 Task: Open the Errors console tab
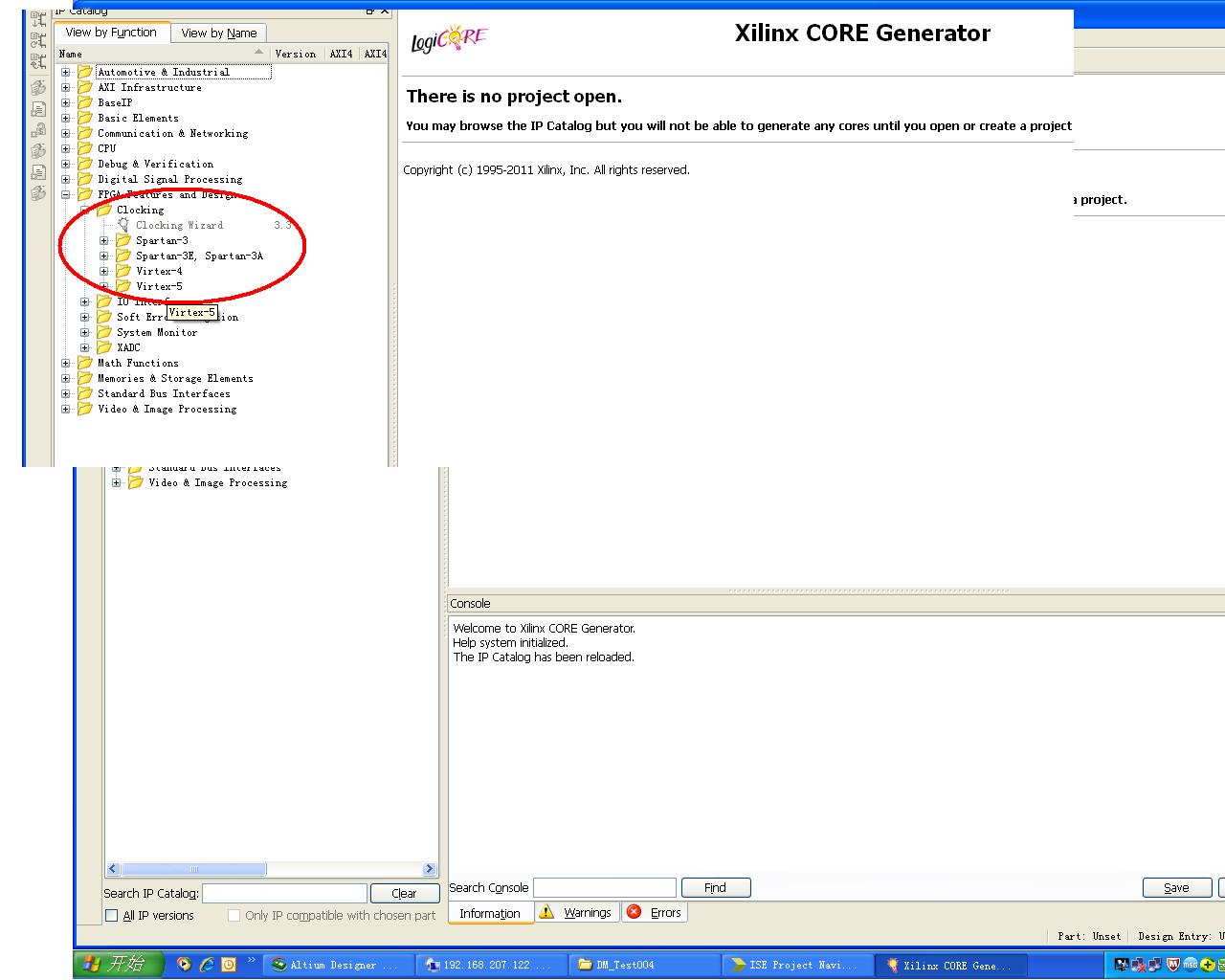point(656,913)
